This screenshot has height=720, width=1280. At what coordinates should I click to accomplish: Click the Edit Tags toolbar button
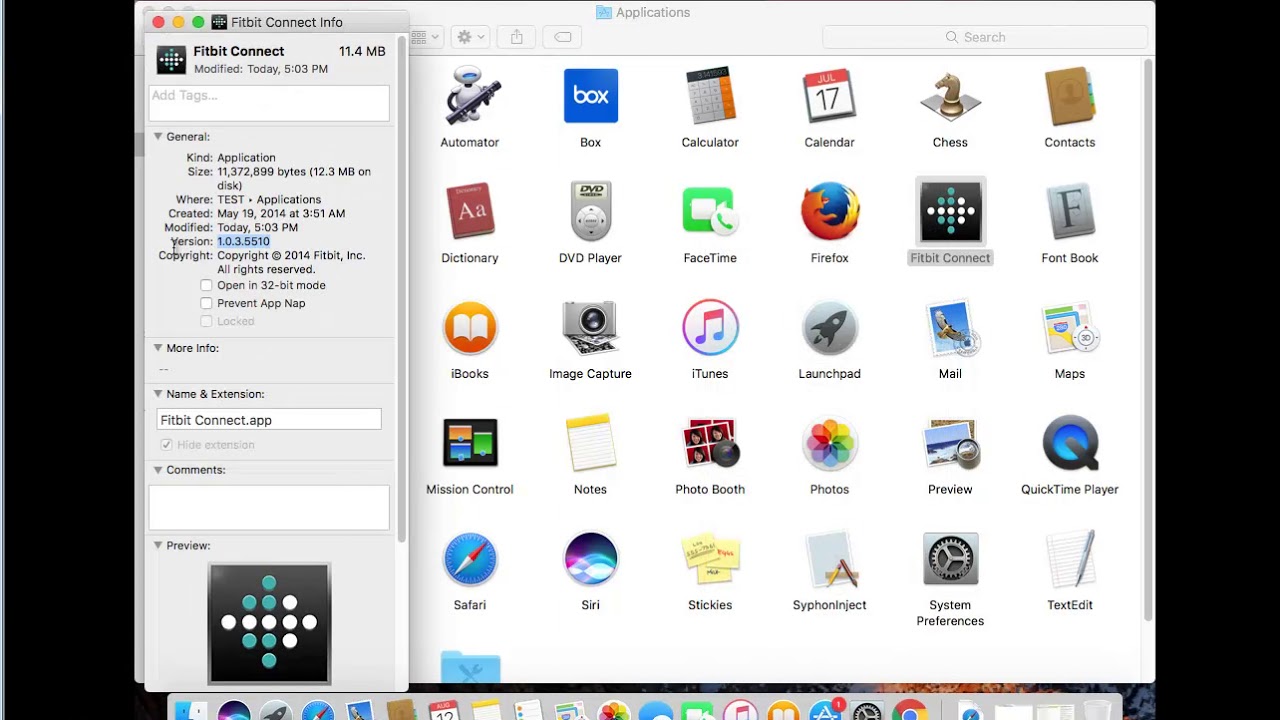[x=563, y=37]
